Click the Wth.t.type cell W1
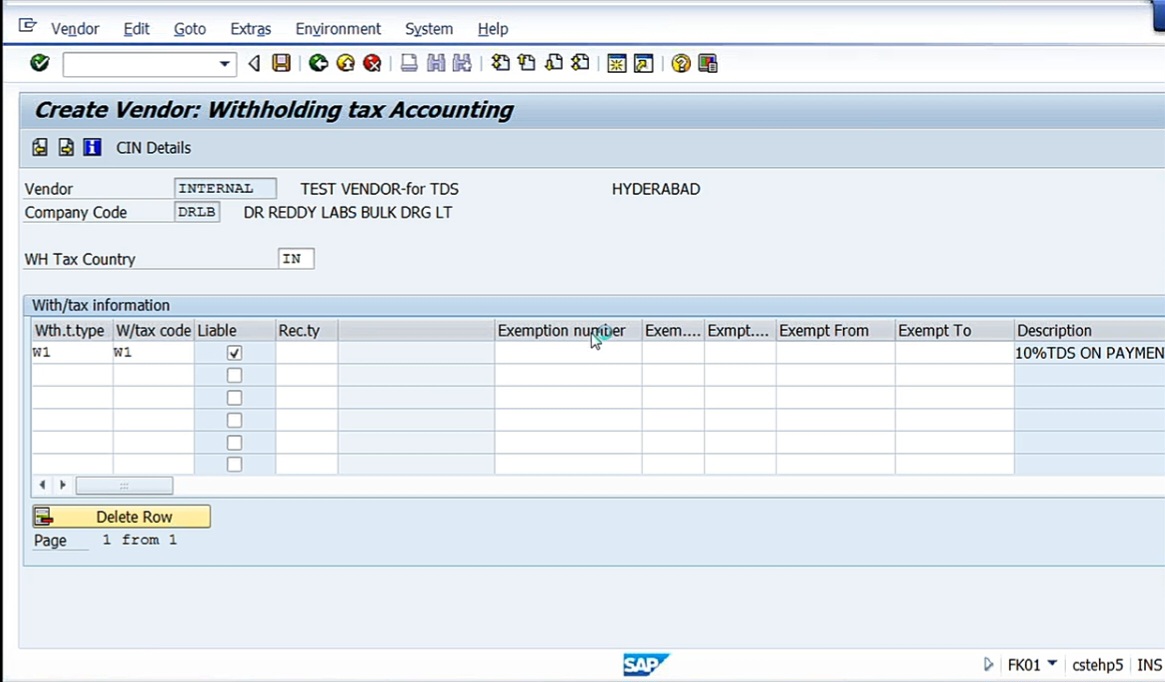 click(x=72, y=353)
